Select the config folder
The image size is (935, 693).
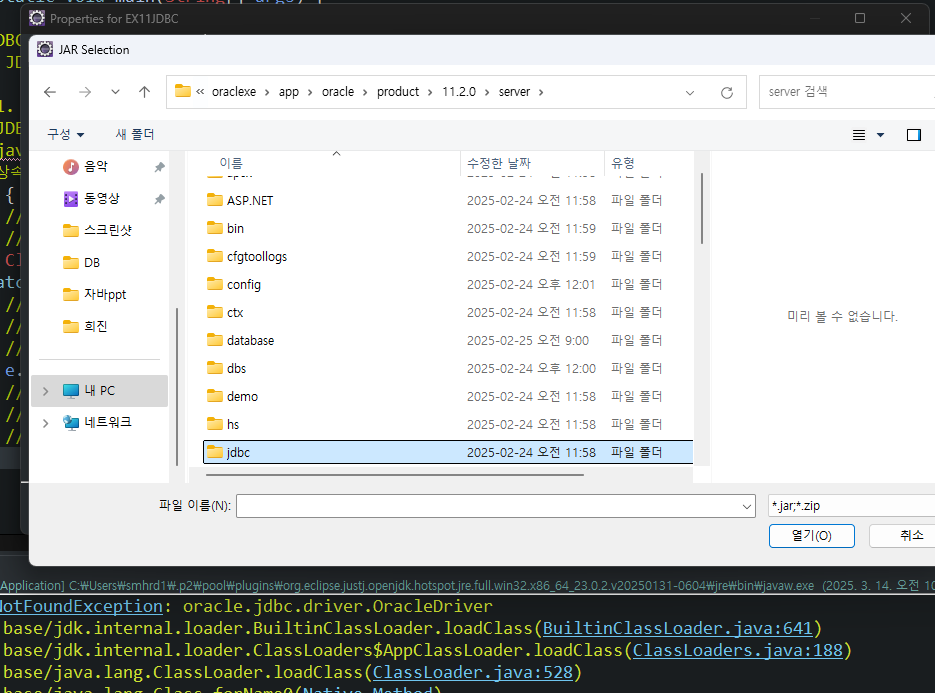[448, 284]
